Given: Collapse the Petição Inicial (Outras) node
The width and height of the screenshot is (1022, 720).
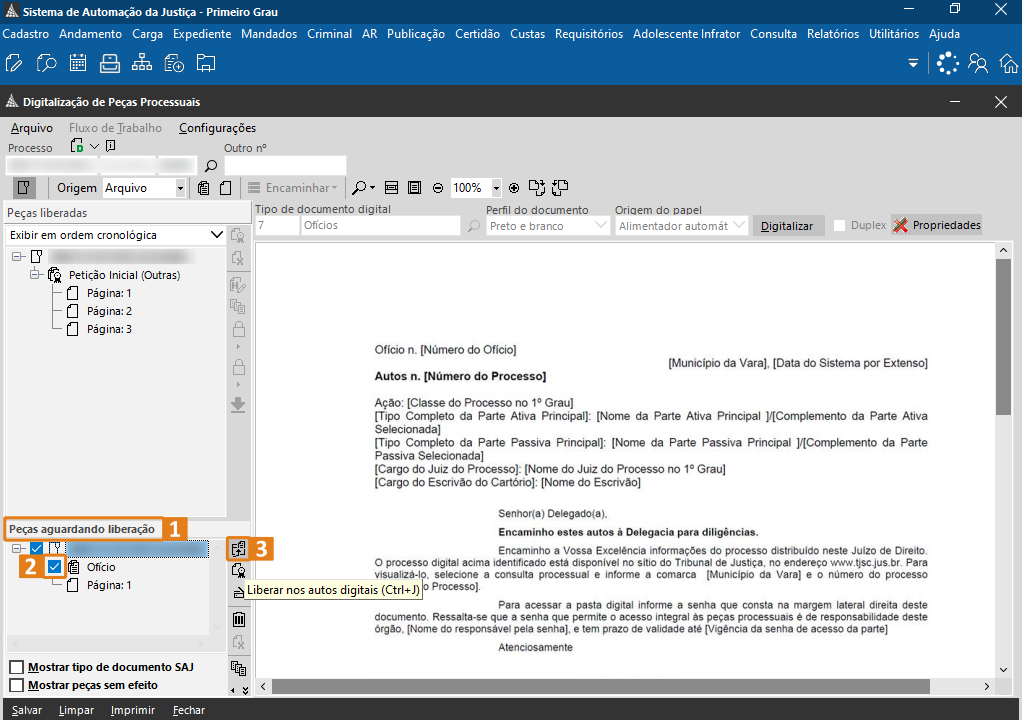Looking at the screenshot, I should pyautogui.click(x=35, y=275).
